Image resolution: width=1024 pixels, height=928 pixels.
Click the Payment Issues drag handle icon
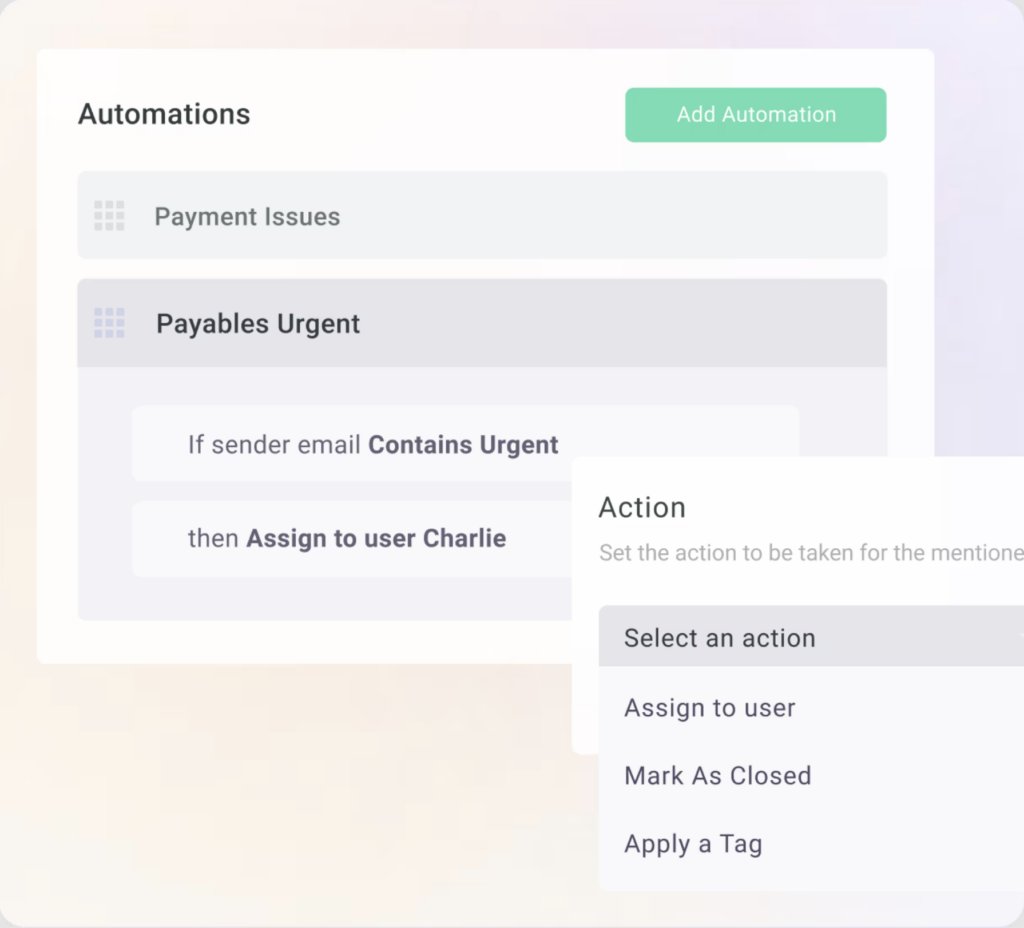click(x=109, y=216)
